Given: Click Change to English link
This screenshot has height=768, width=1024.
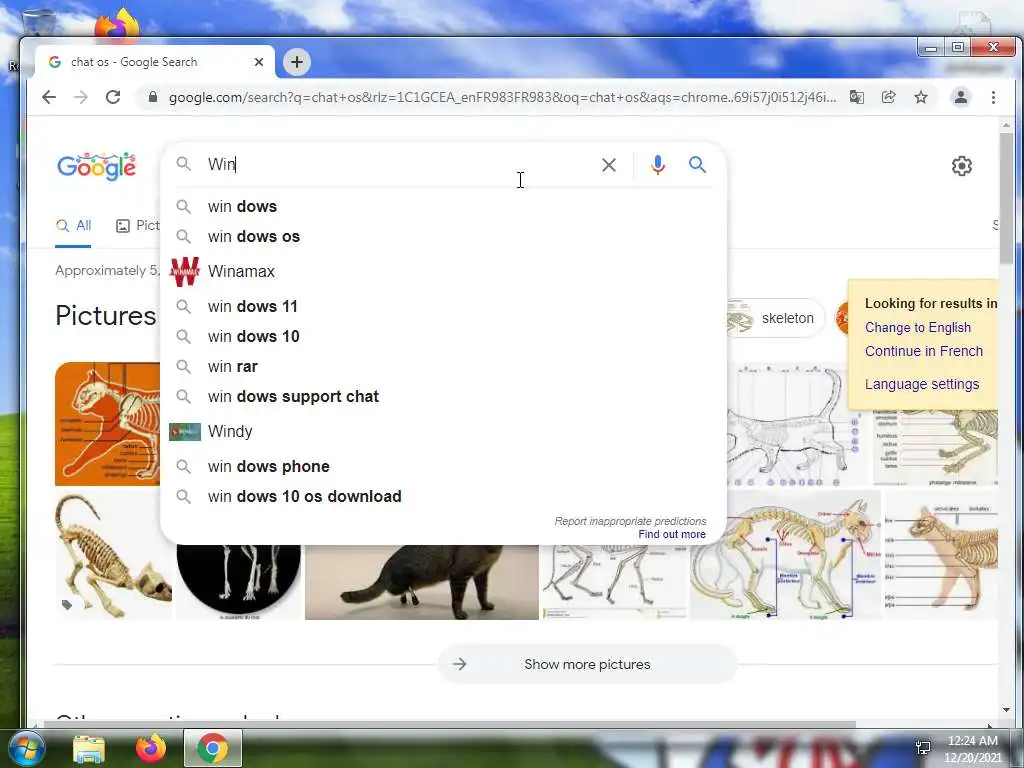Looking at the screenshot, I should coord(918,327).
